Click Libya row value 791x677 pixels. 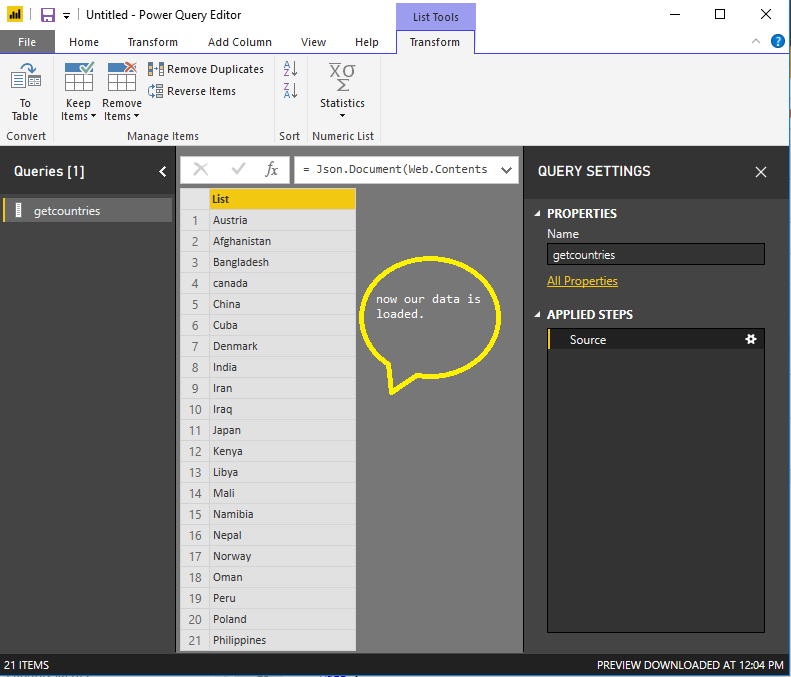(x=282, y=472)
